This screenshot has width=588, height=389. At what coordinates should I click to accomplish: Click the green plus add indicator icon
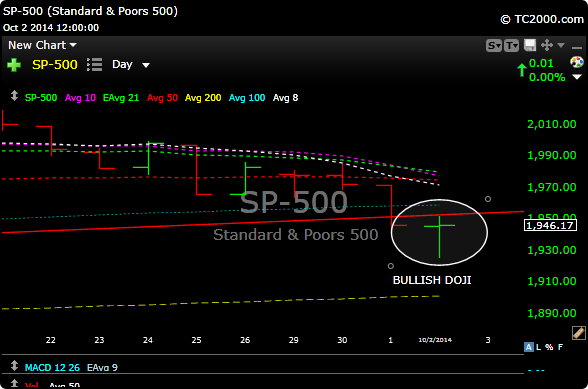[x=14, y=65]
